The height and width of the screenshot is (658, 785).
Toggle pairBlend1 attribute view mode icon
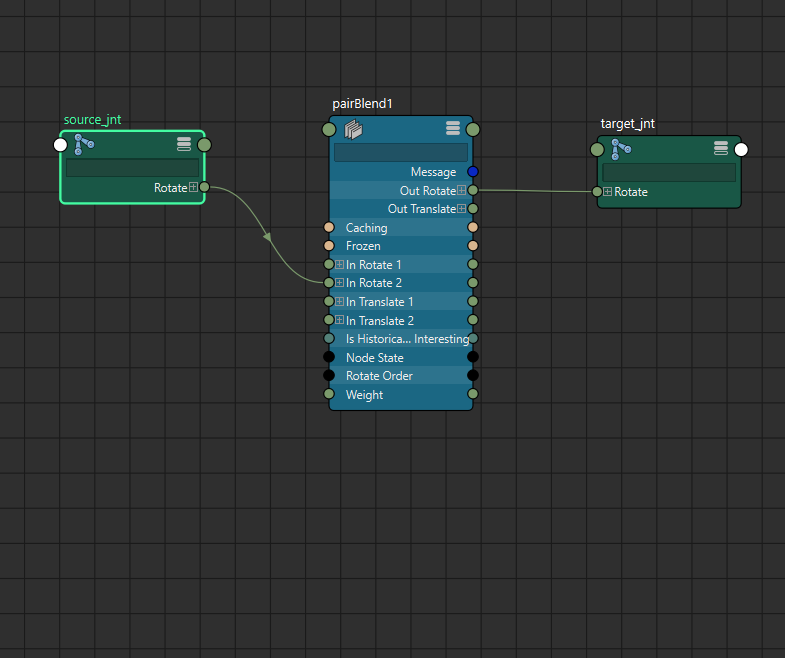click(453, 128)
